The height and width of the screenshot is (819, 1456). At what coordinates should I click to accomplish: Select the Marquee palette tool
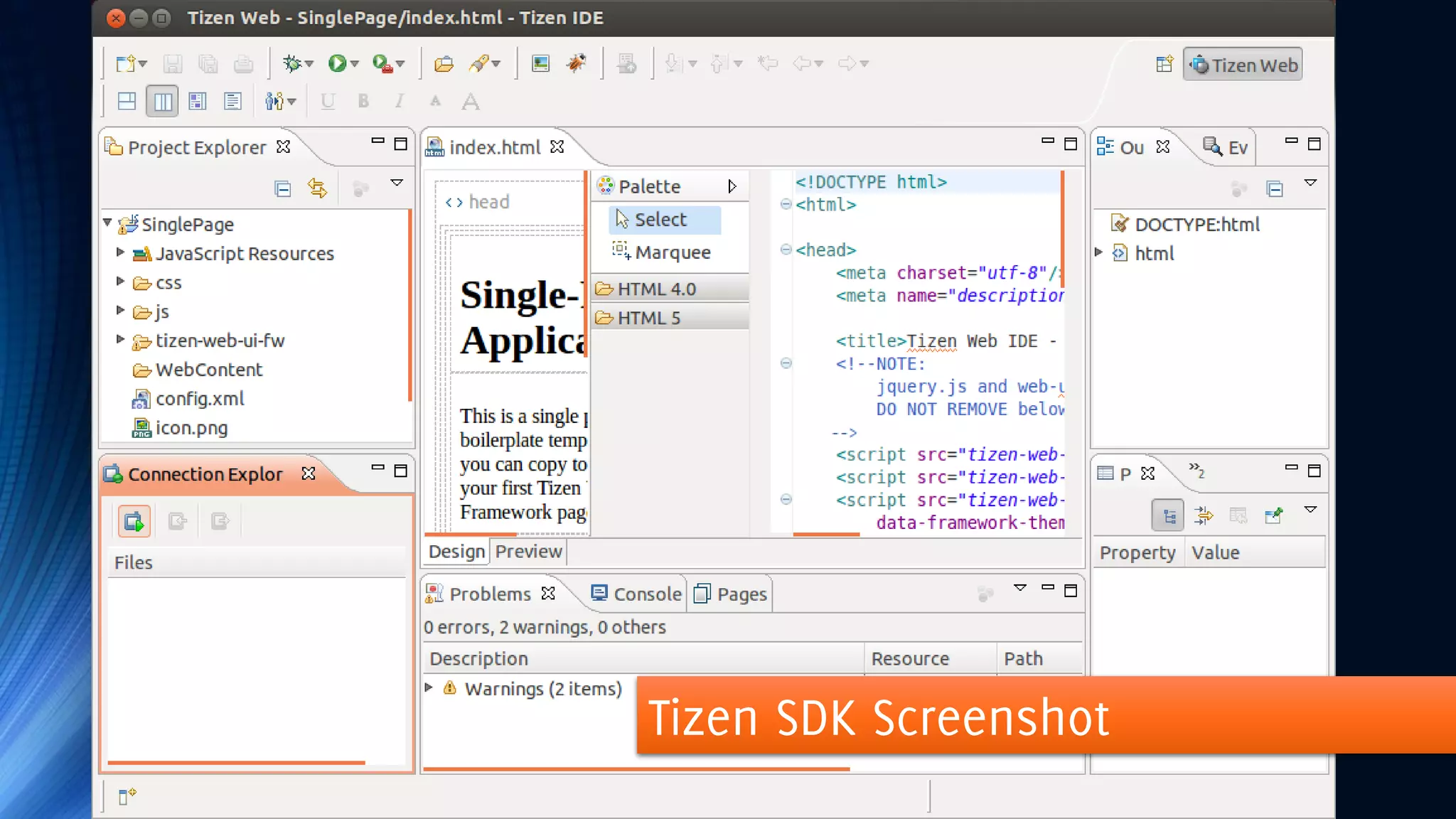click(672, 252)
